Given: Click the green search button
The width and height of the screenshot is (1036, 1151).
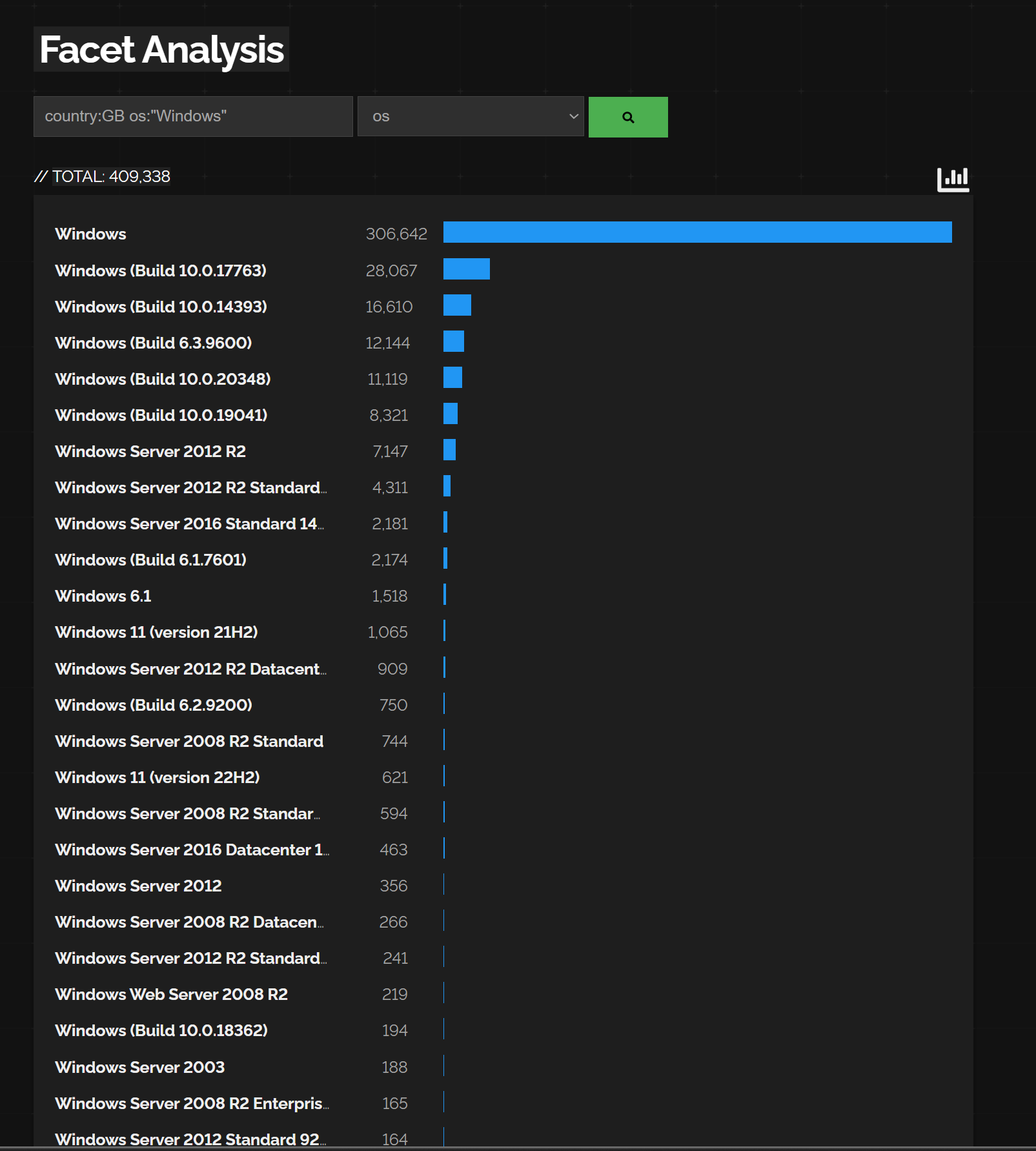Looking at the screenshot, I should click(628, 117).
